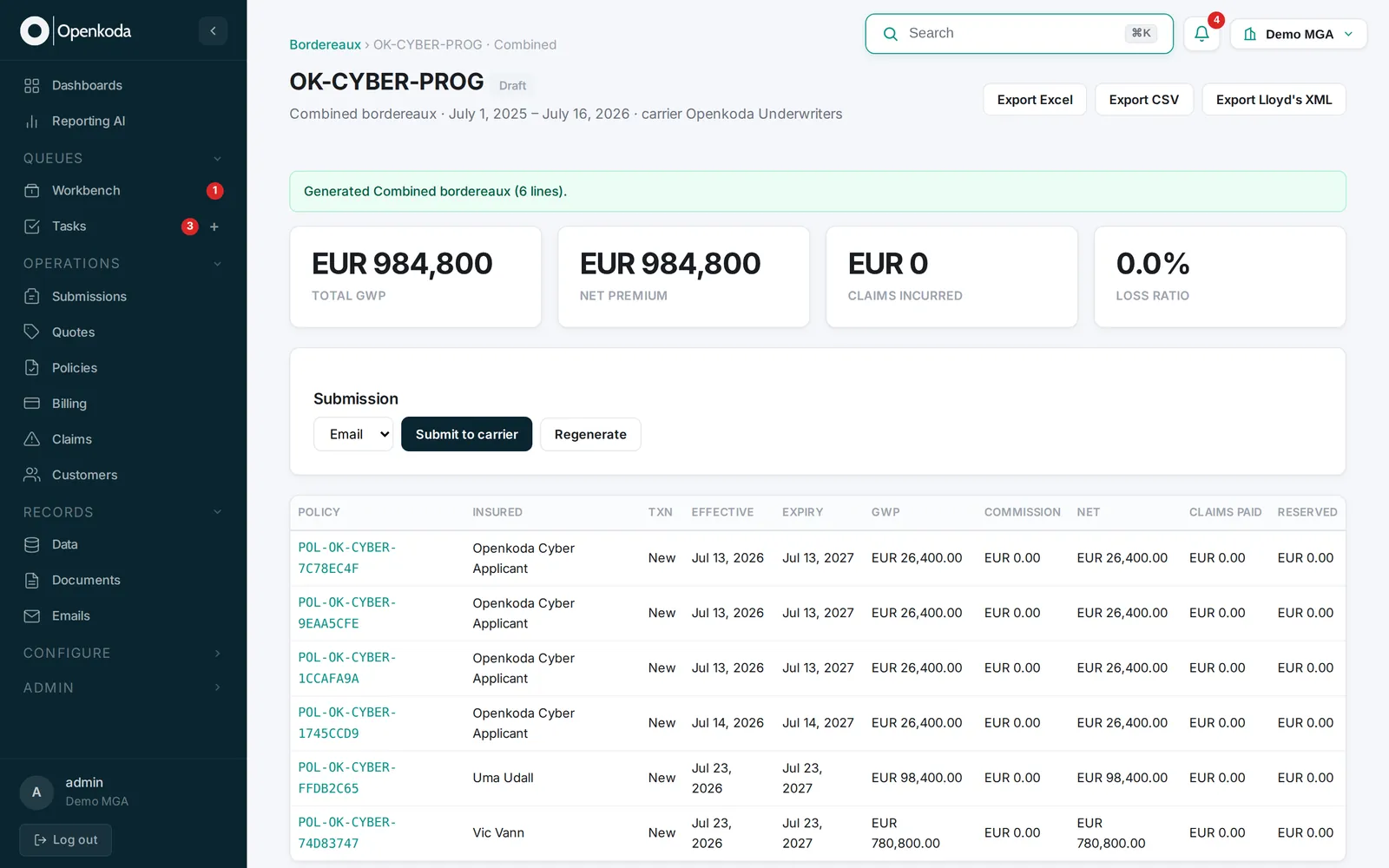
Task: Collapse the sidebar with chevron button
Action: (x=213, y=31)
